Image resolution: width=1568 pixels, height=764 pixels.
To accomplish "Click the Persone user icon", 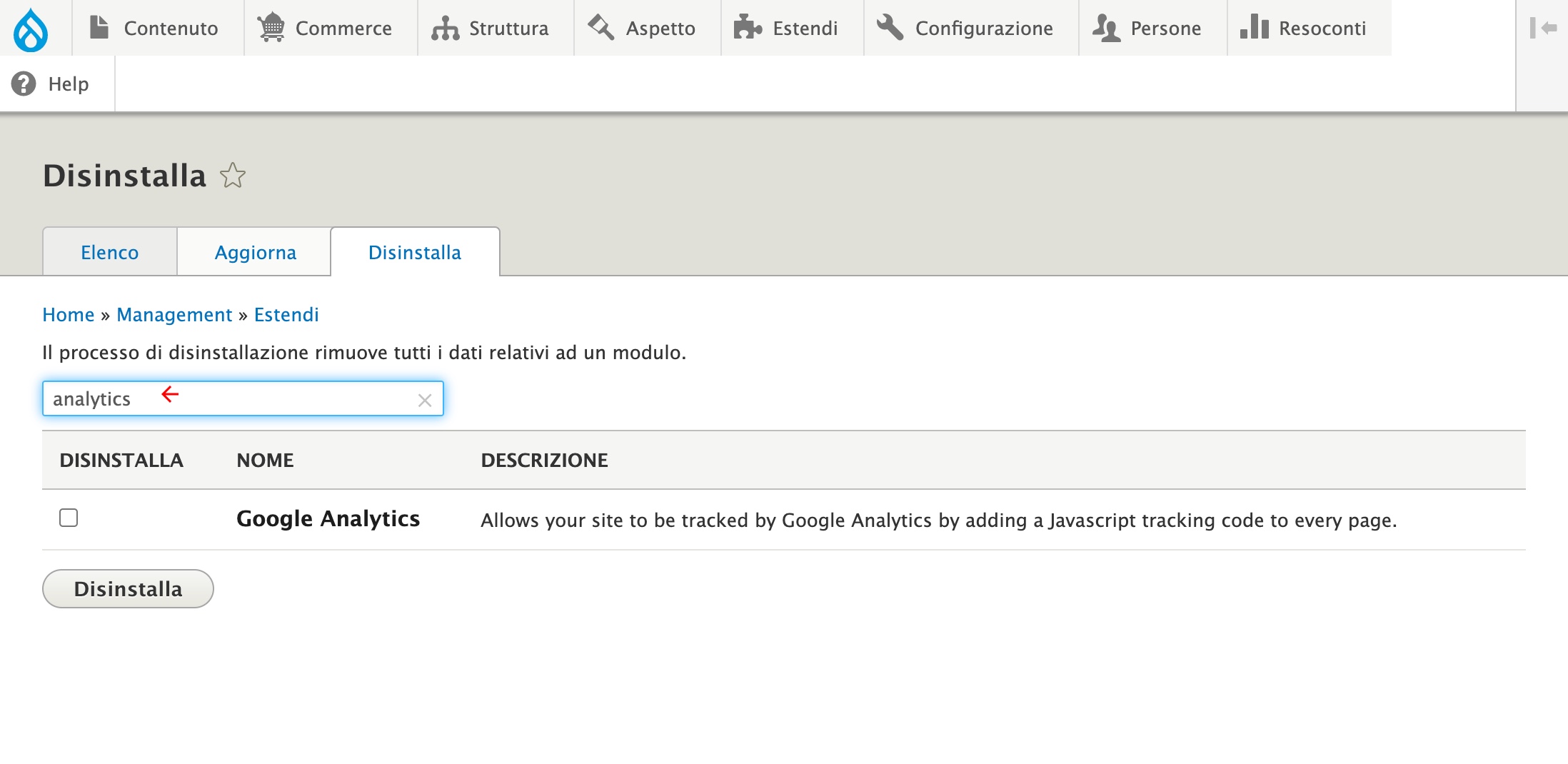I will [x=1107, y=29].
